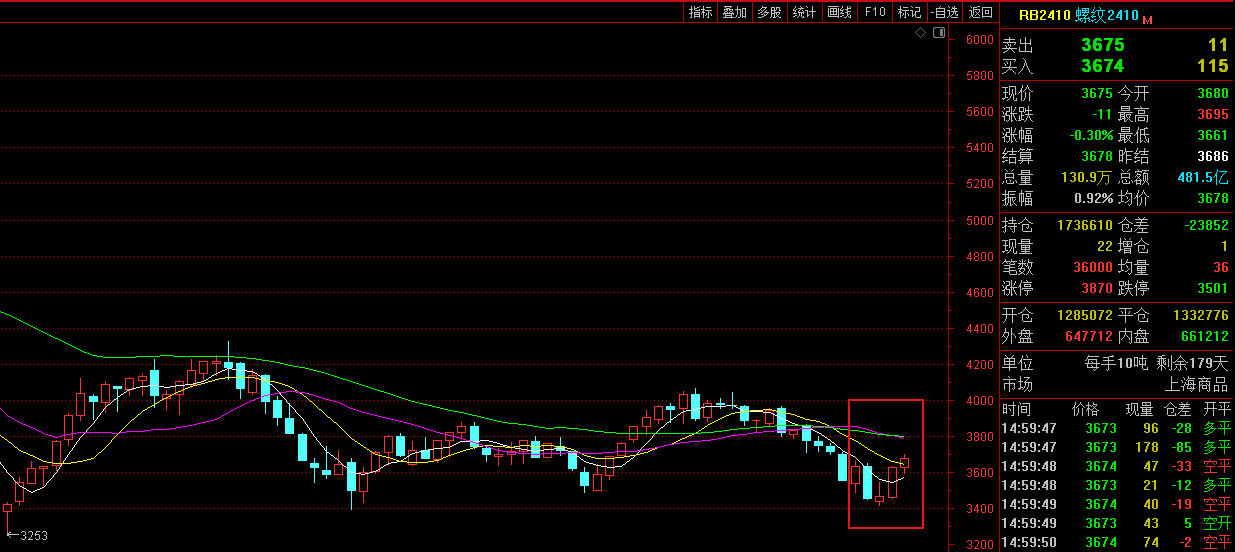Click the 标记 mark button
The image size is (1235, 552).
tap(909, 12)
